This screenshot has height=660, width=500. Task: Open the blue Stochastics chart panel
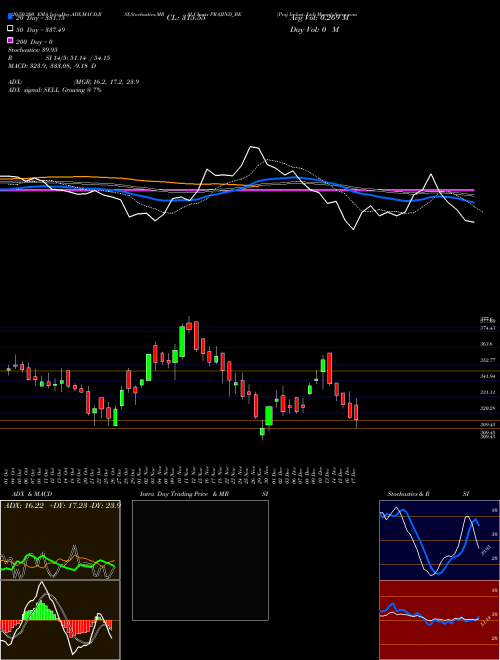click(439, 540)
